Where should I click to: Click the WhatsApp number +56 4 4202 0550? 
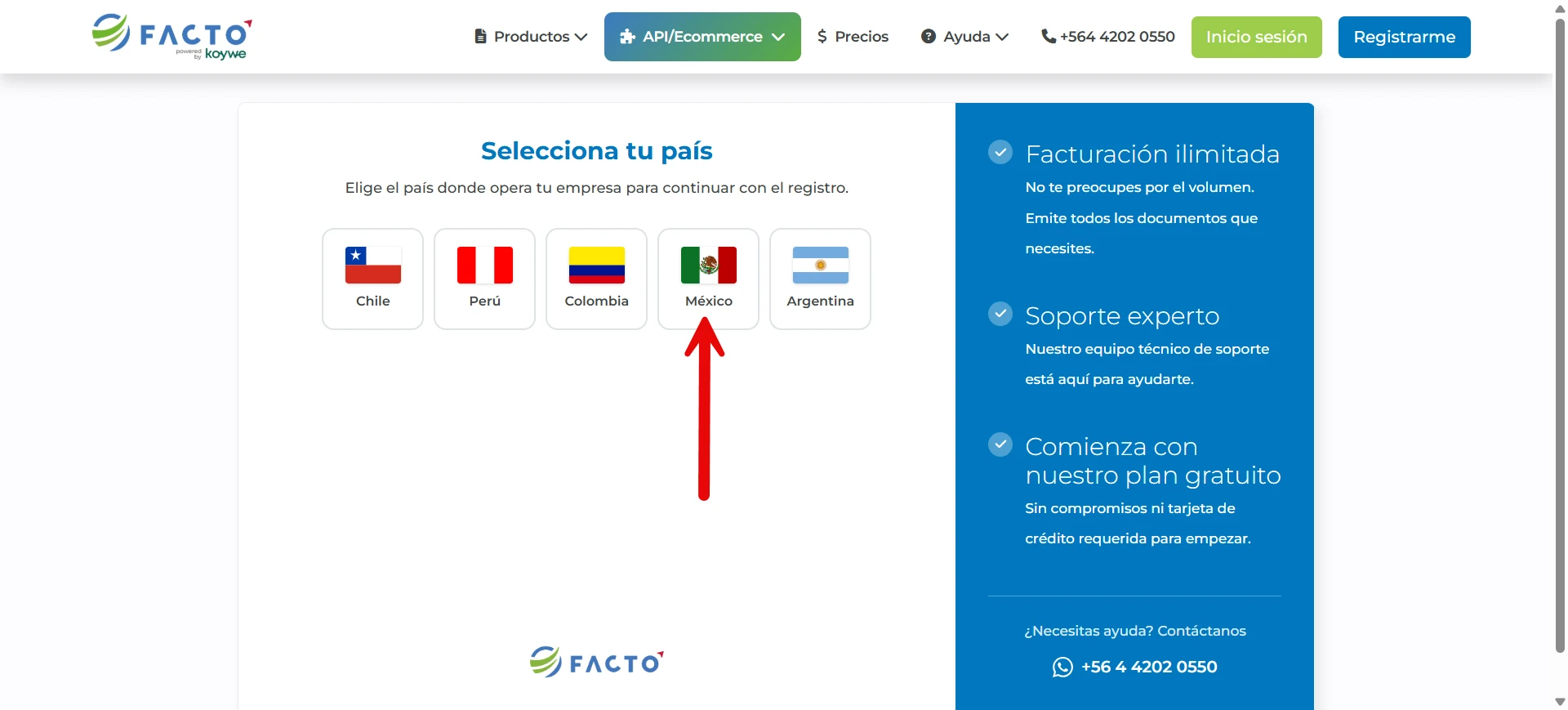tap(1149, 668)
